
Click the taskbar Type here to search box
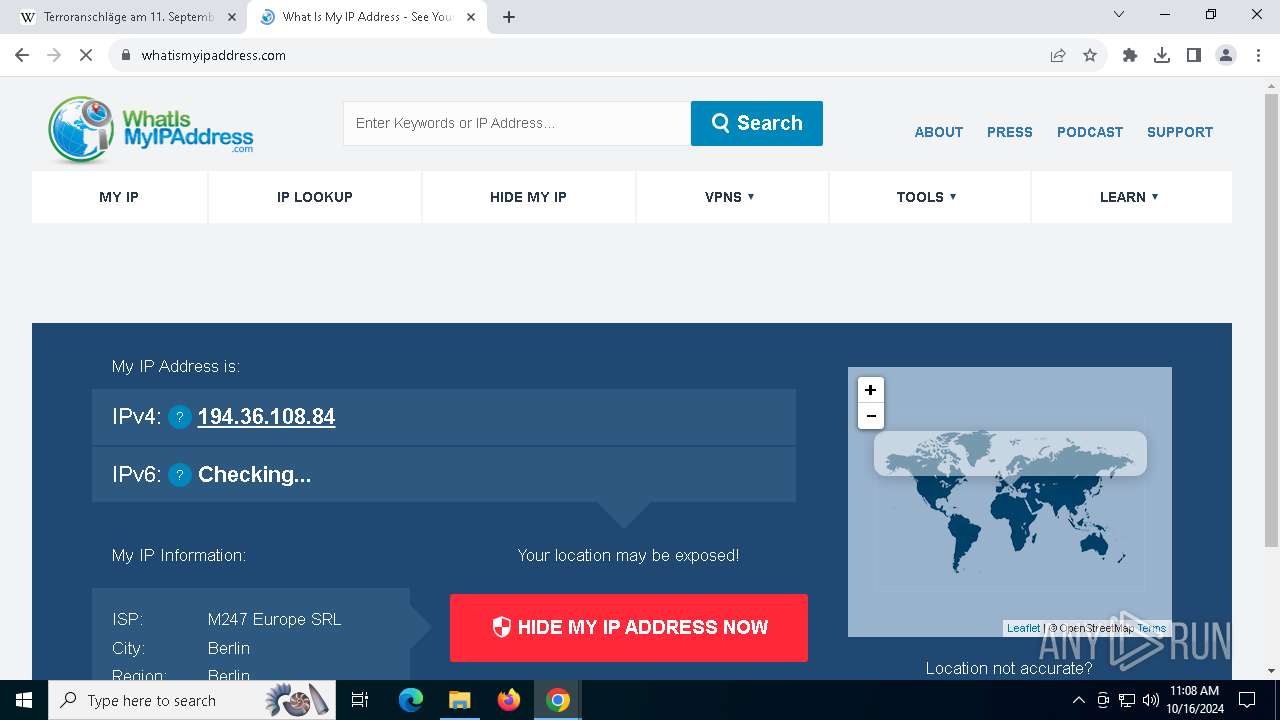192,700
